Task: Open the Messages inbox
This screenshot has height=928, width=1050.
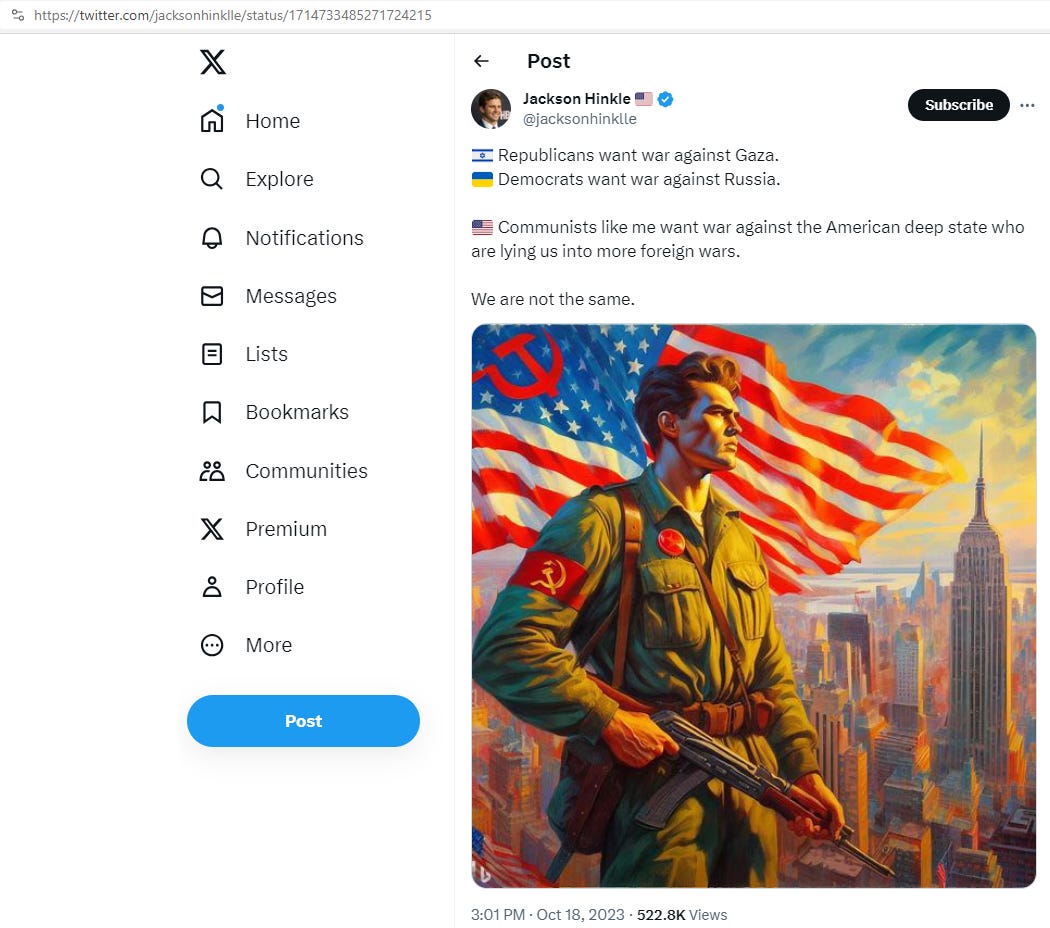Action: pos(290,296)
